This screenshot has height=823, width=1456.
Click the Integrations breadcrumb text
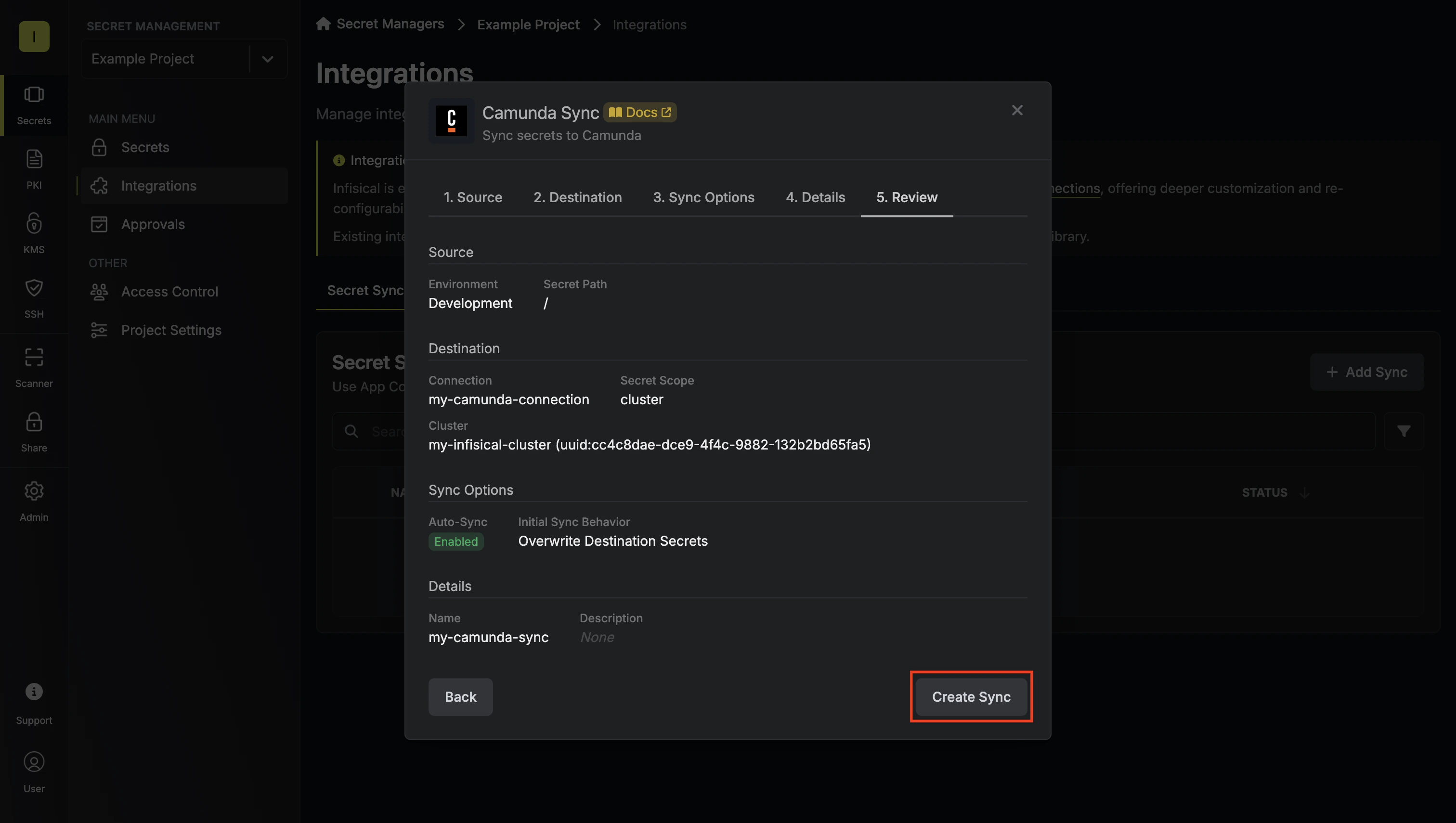pos(649,25)
